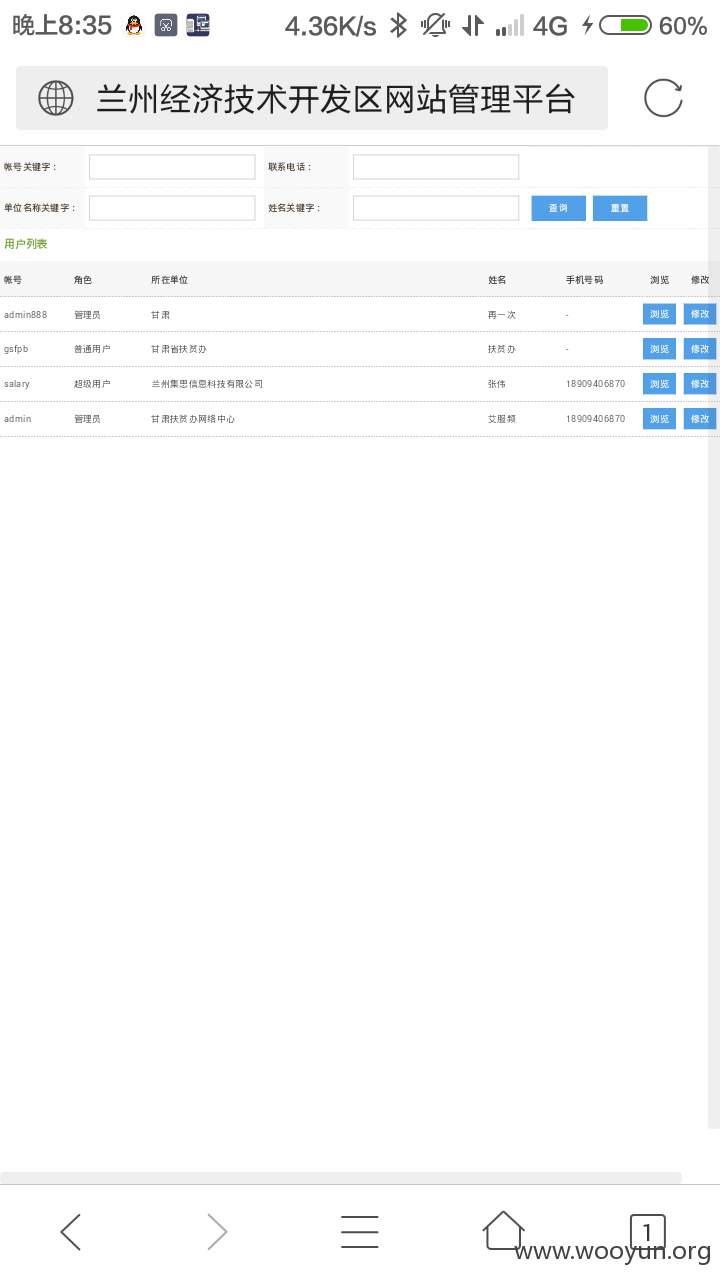This screenshot has height=1280, width=720.
Task: Tap the battery indicator icon
Action: click(625, 26)
